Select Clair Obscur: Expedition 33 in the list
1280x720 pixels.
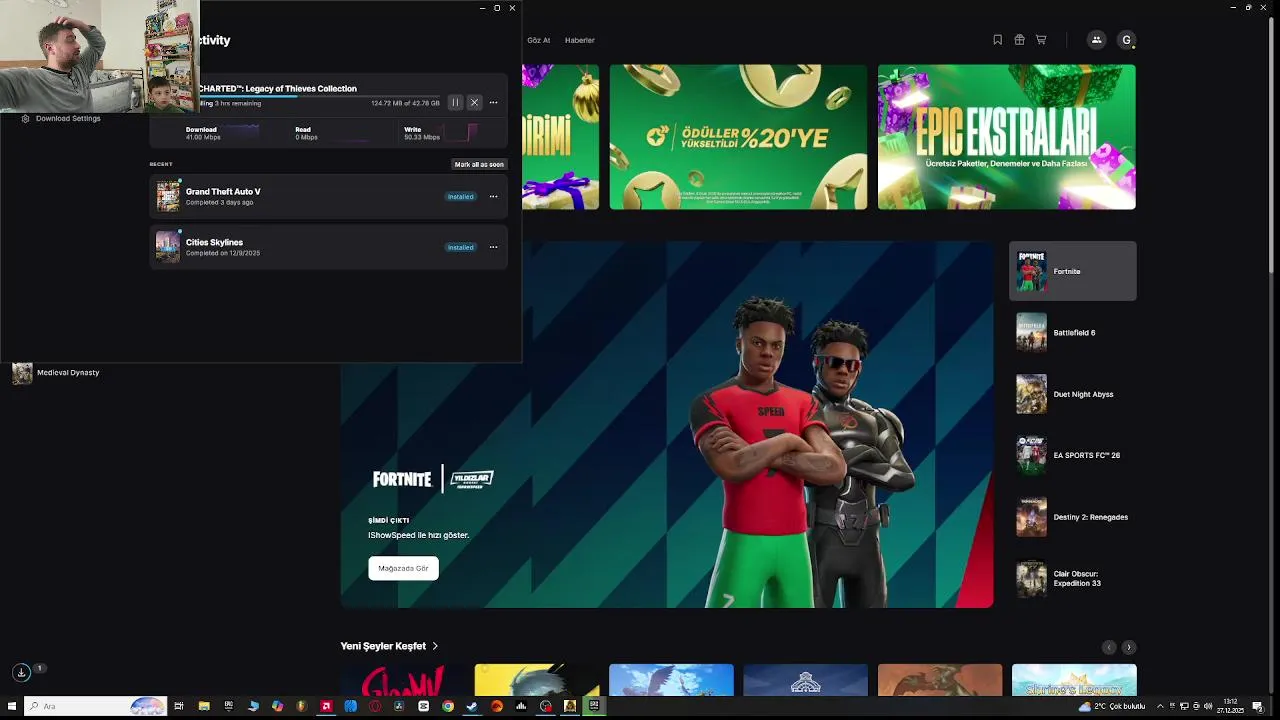pyautogui.click(x=1072, y=579)
